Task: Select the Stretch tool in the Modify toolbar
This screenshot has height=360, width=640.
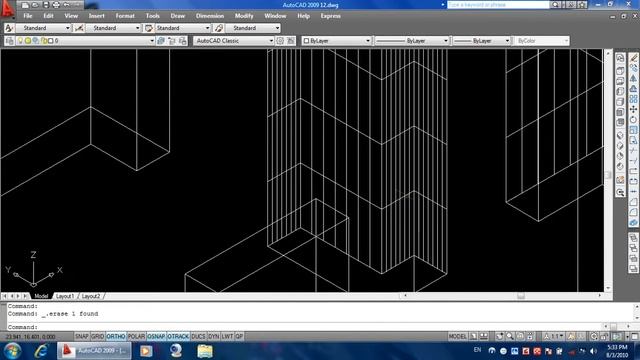Action: (633, 140)
